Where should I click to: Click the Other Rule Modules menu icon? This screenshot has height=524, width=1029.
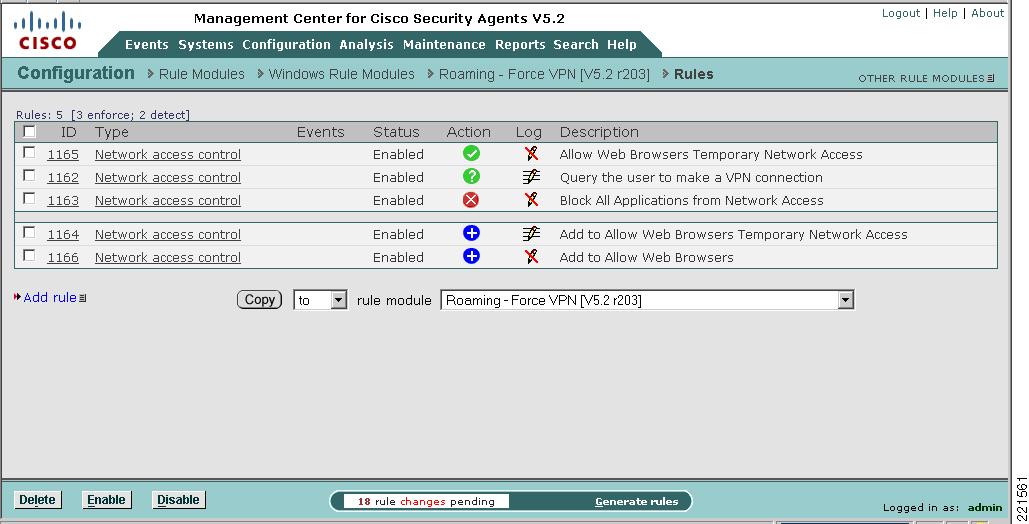point(991,78)
